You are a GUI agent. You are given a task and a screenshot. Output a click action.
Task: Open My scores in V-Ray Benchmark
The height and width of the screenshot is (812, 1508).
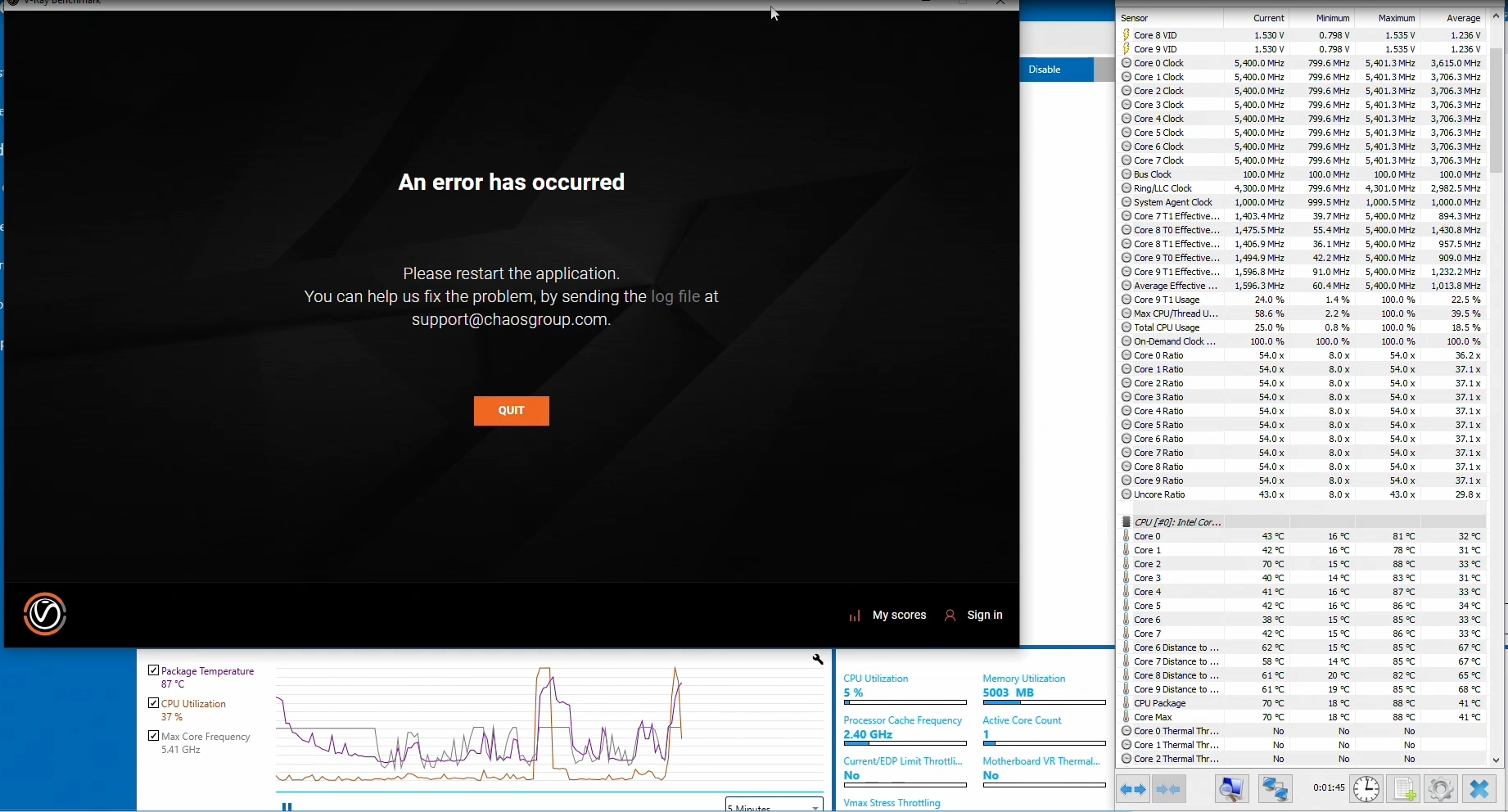(888, 616)
